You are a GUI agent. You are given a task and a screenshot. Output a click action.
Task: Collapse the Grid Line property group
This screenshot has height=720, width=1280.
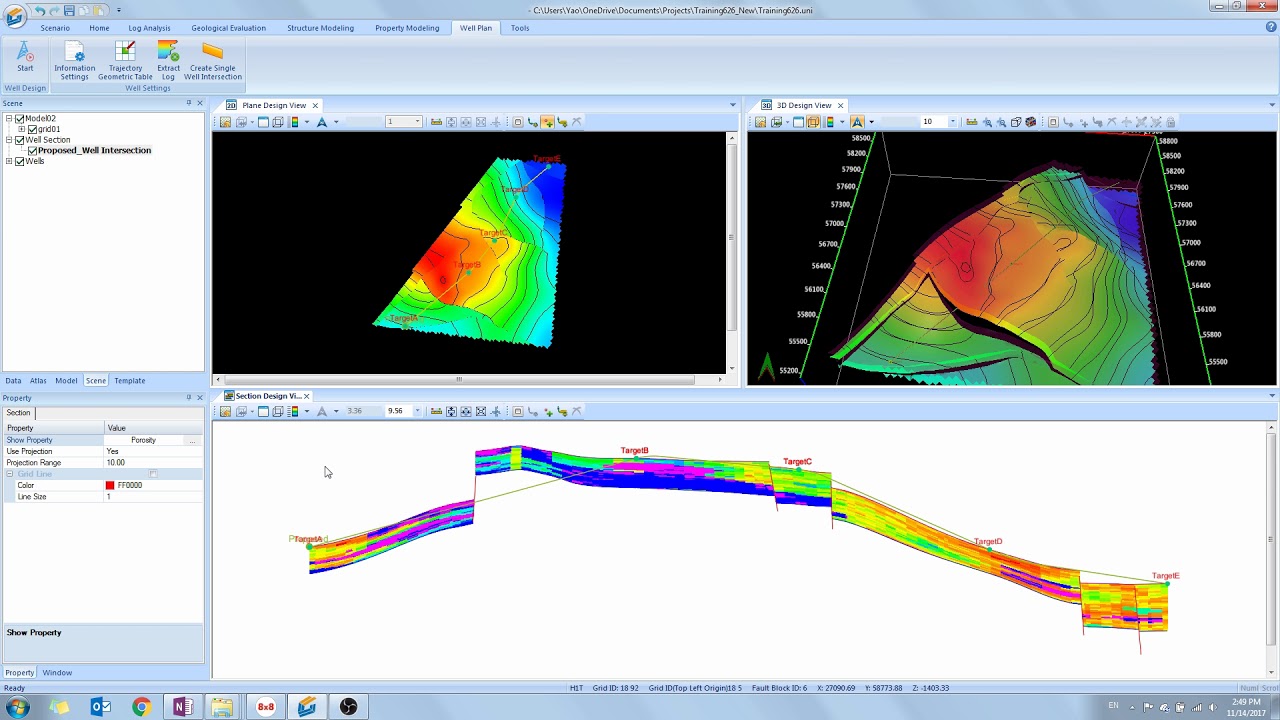click(10, 474)
